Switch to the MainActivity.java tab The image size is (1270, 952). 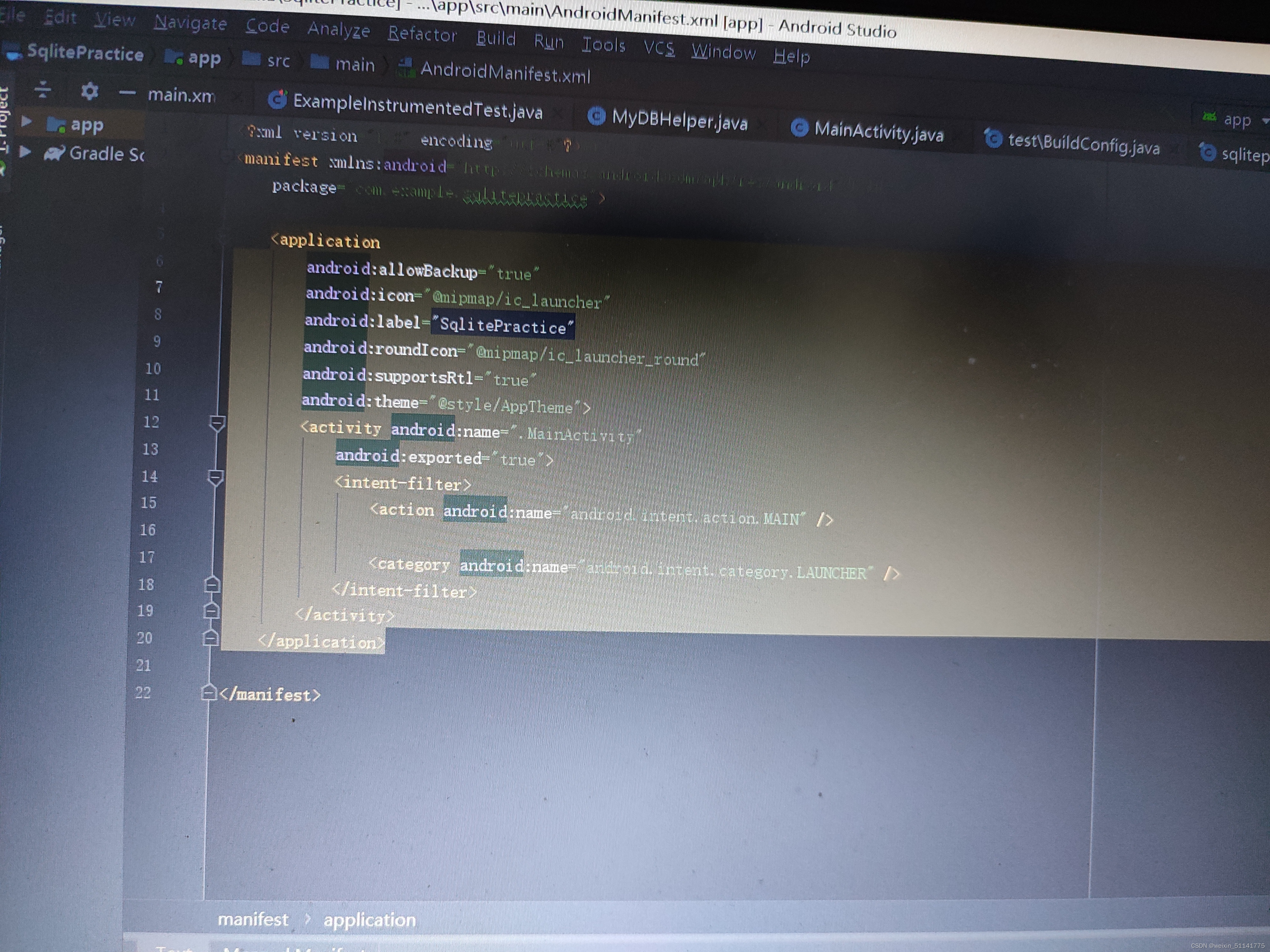tap(878, 131)
